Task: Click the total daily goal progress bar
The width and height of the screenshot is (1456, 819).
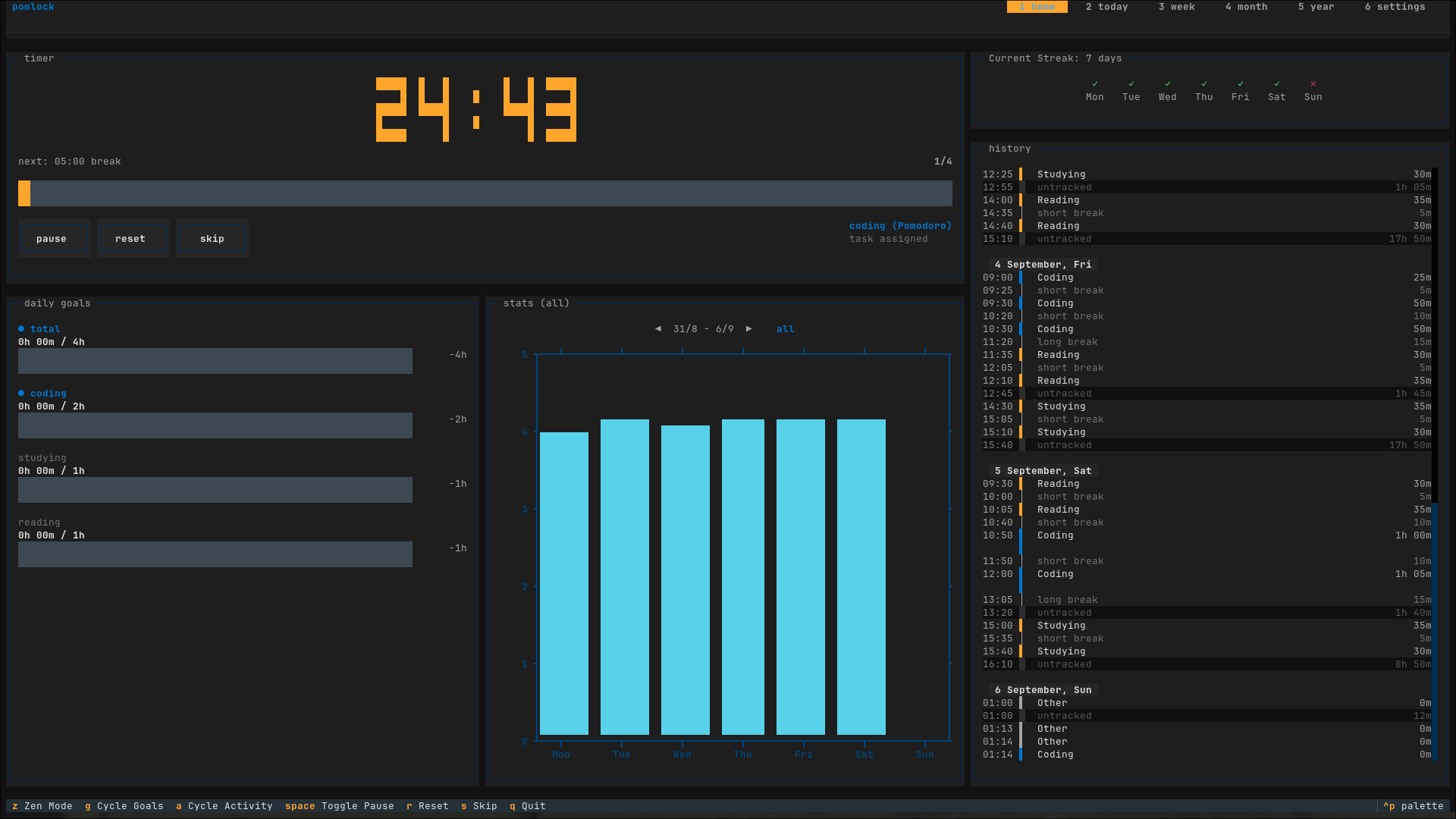Action: pos(215,361)
